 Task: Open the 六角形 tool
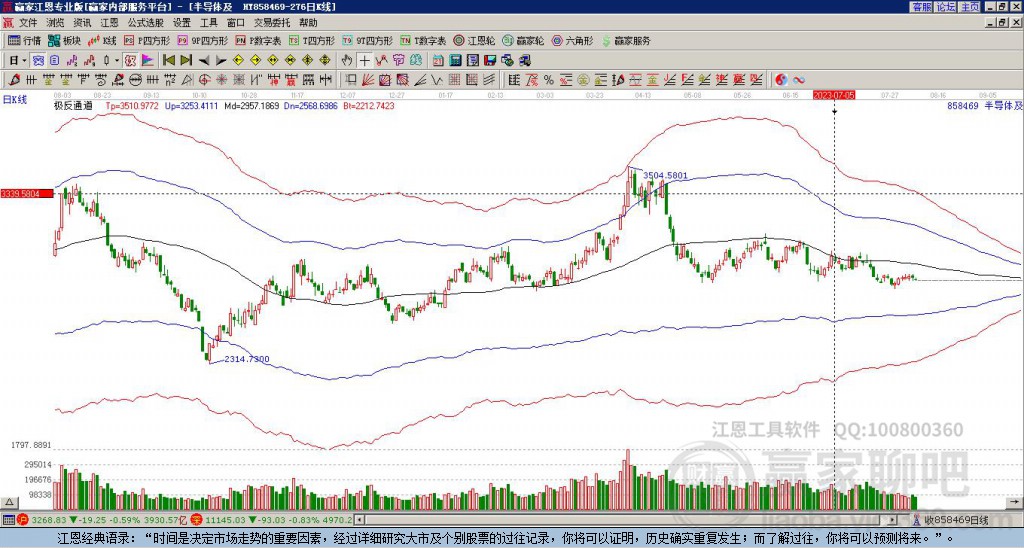coord(573,40)
